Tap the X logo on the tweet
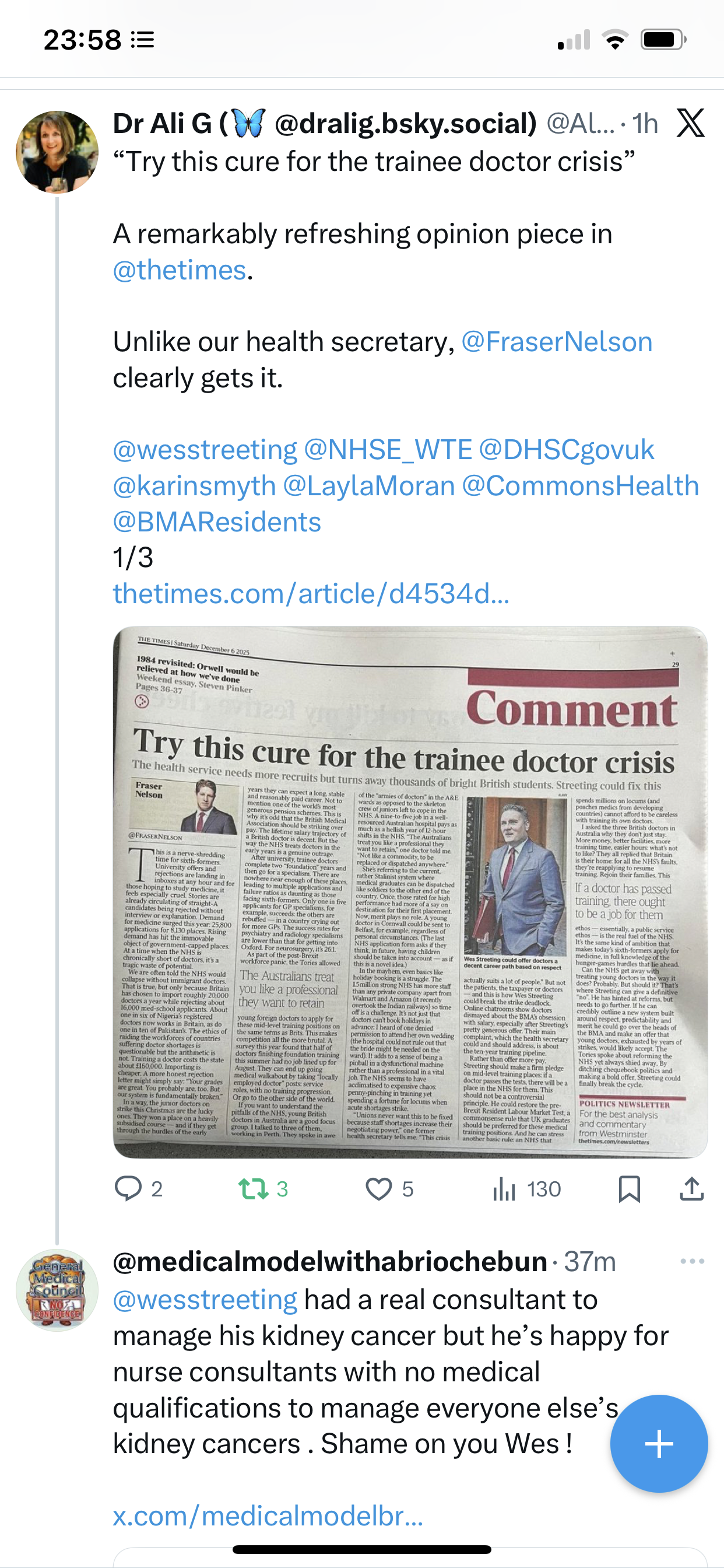Screen dimensions: 724x1568 (691, 124)
